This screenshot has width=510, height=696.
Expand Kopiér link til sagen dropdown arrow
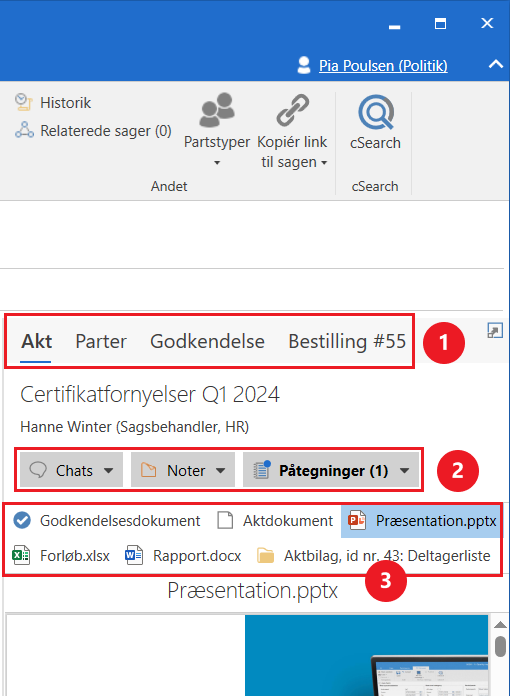(324, 163)
